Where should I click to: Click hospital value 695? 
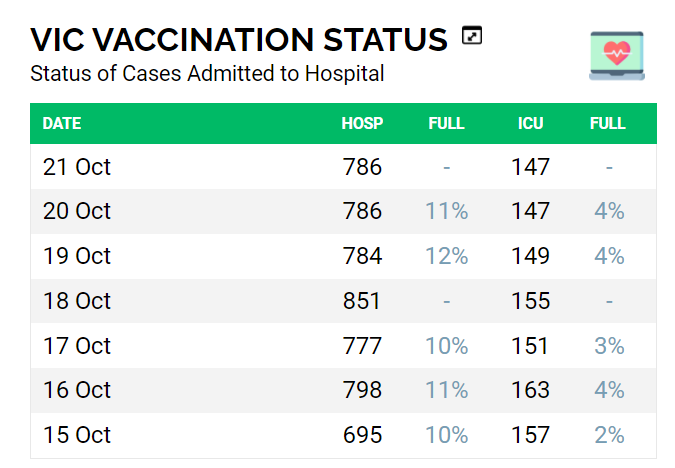click(x=362, y=435)
